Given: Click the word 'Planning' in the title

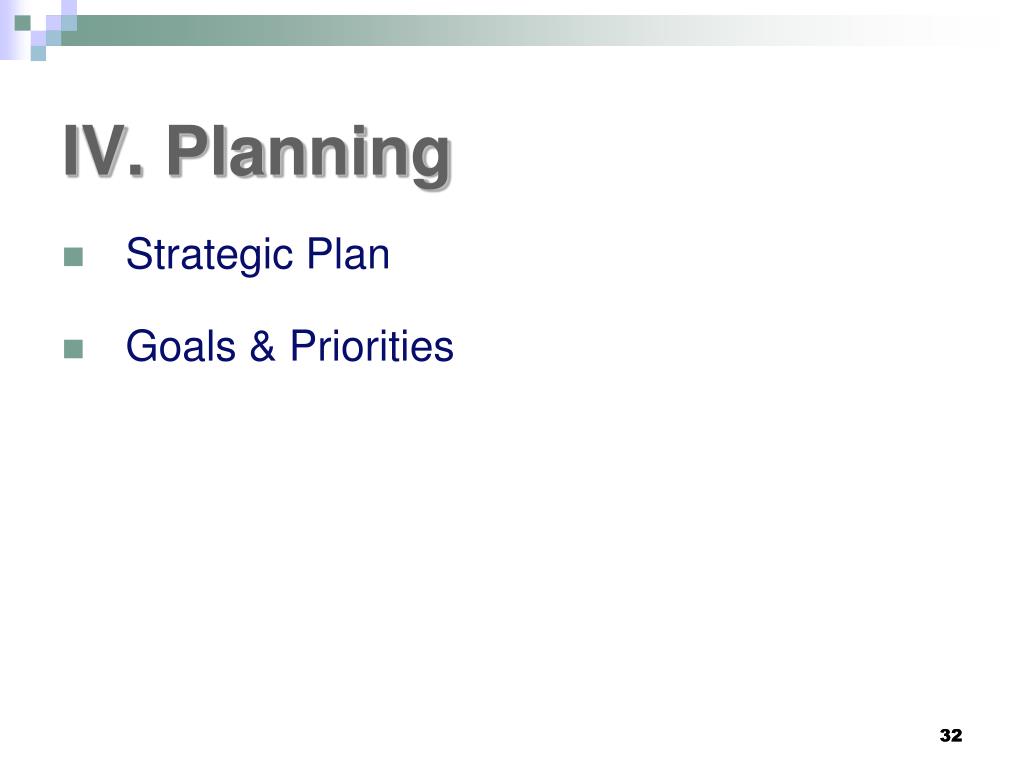Looking at the screenshot, I should point(308,154).
